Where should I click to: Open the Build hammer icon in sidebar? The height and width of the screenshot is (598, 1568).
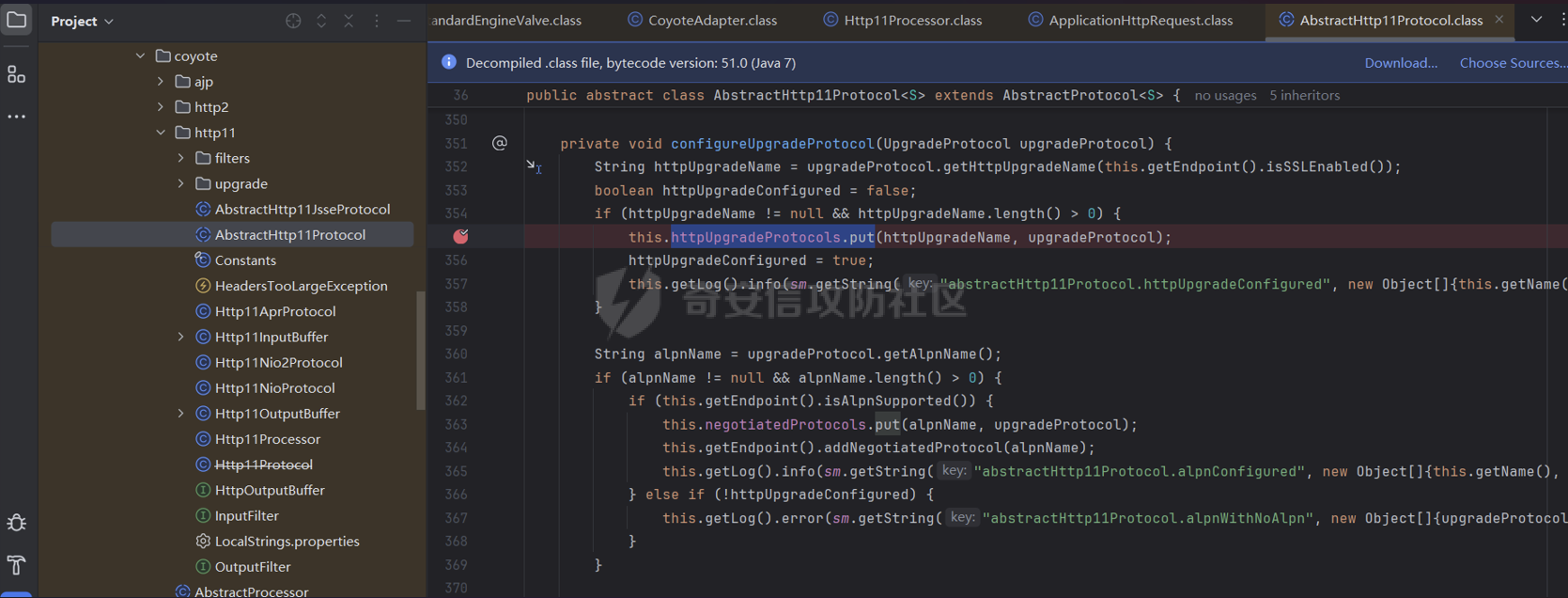17,565
